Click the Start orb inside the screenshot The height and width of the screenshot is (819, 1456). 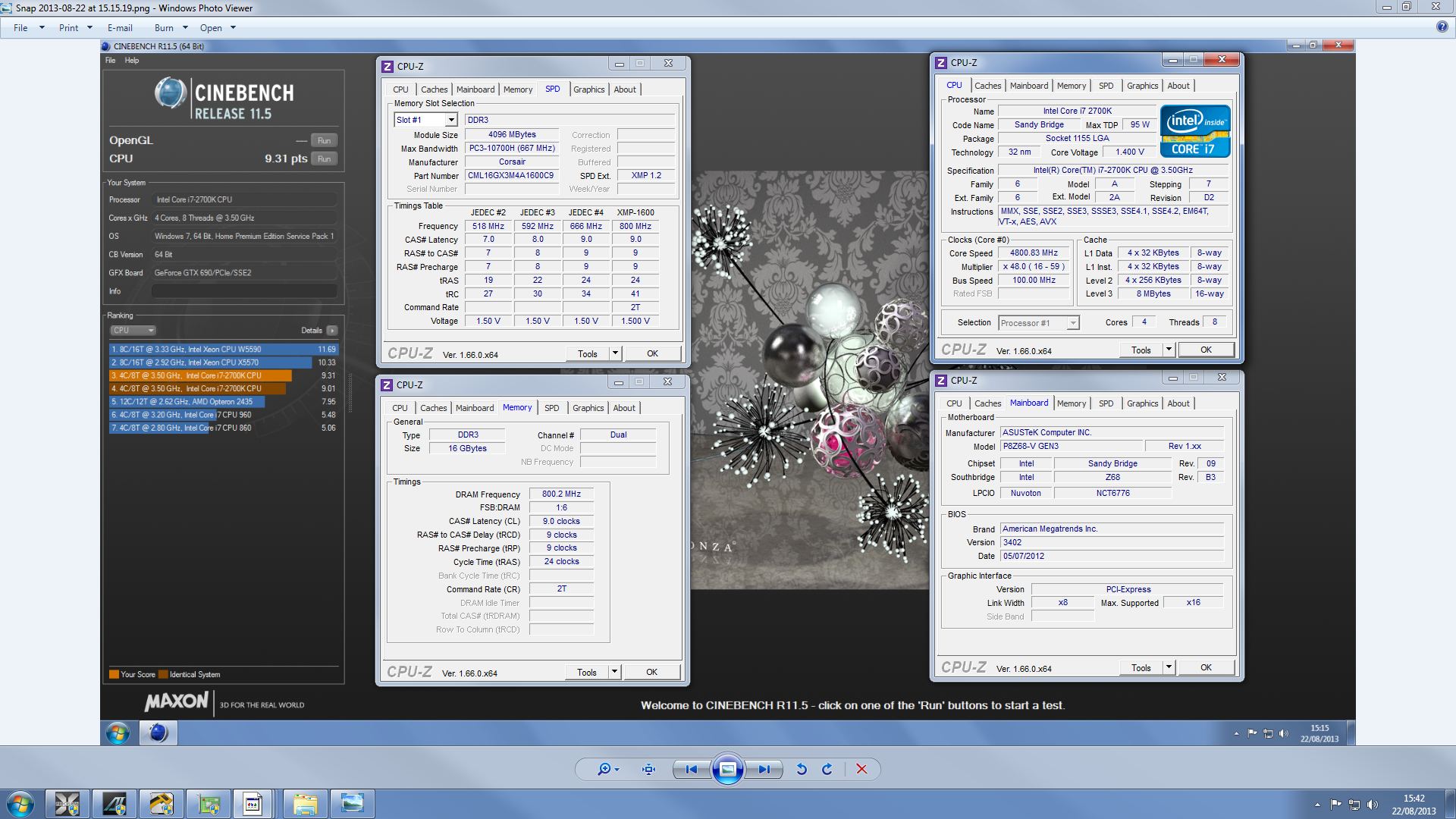pyautogui.click(x=118, y=733)
